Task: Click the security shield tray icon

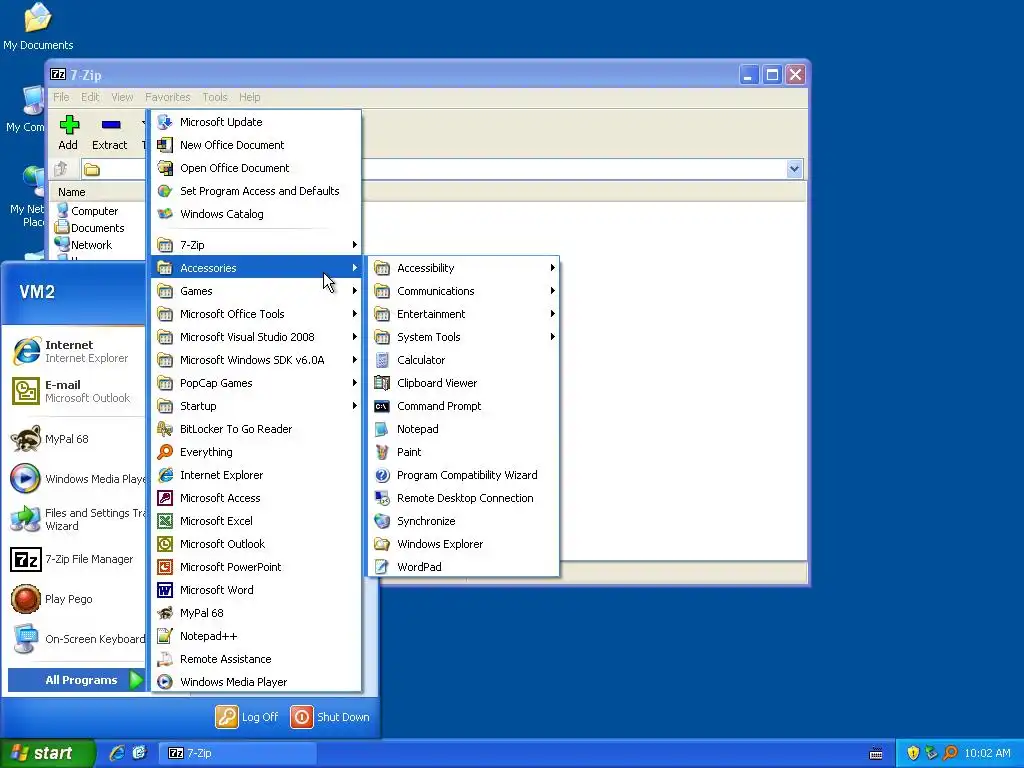Action: (x=913, y=753)
